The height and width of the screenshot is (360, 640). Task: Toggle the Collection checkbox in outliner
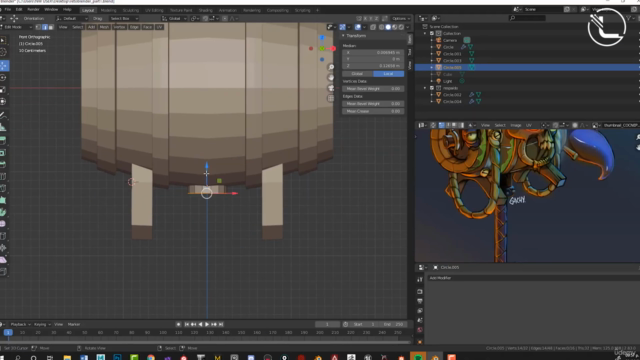pos(431,33)
